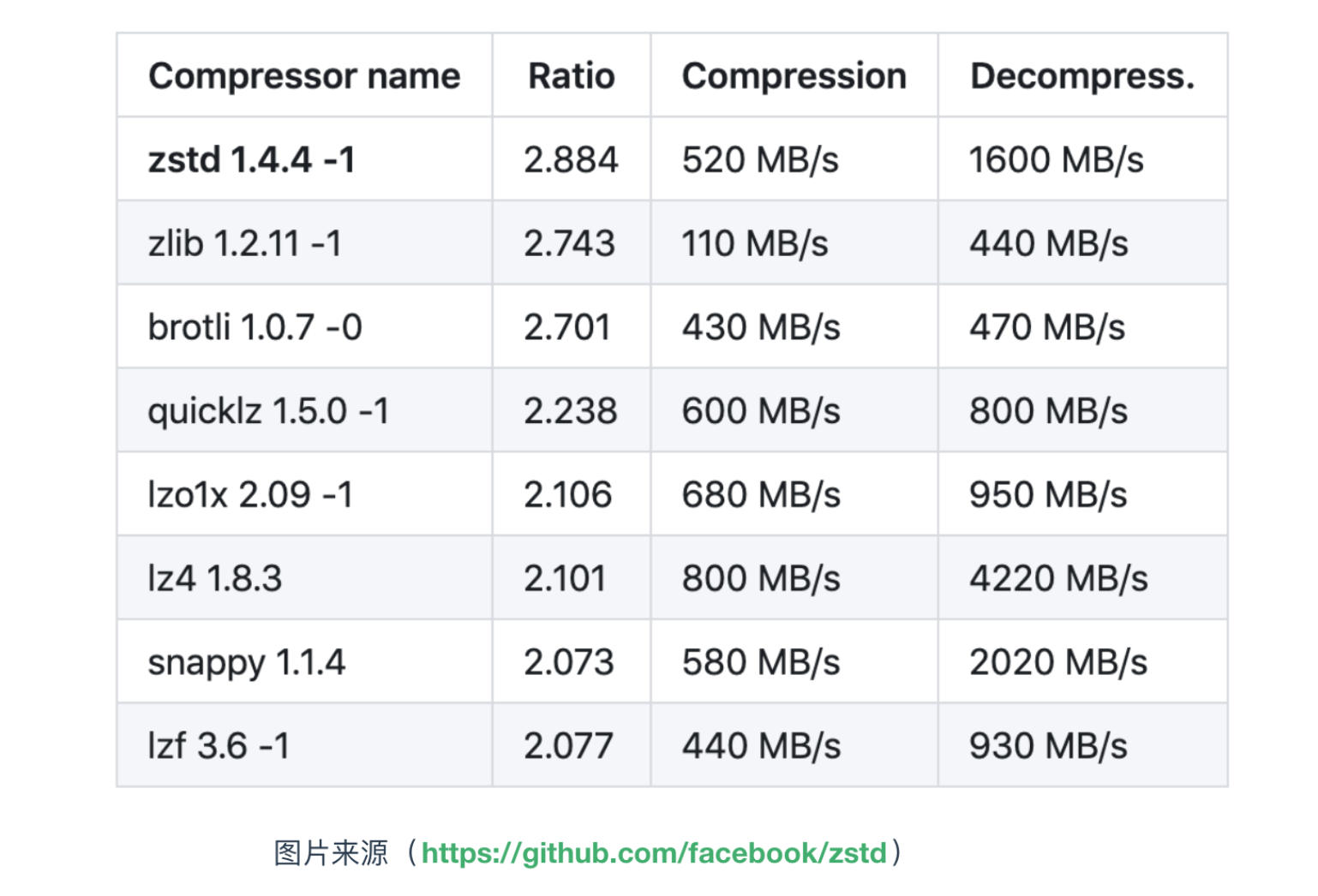
Task: Click the Decompress. column header
Action: coord(1082,75)
